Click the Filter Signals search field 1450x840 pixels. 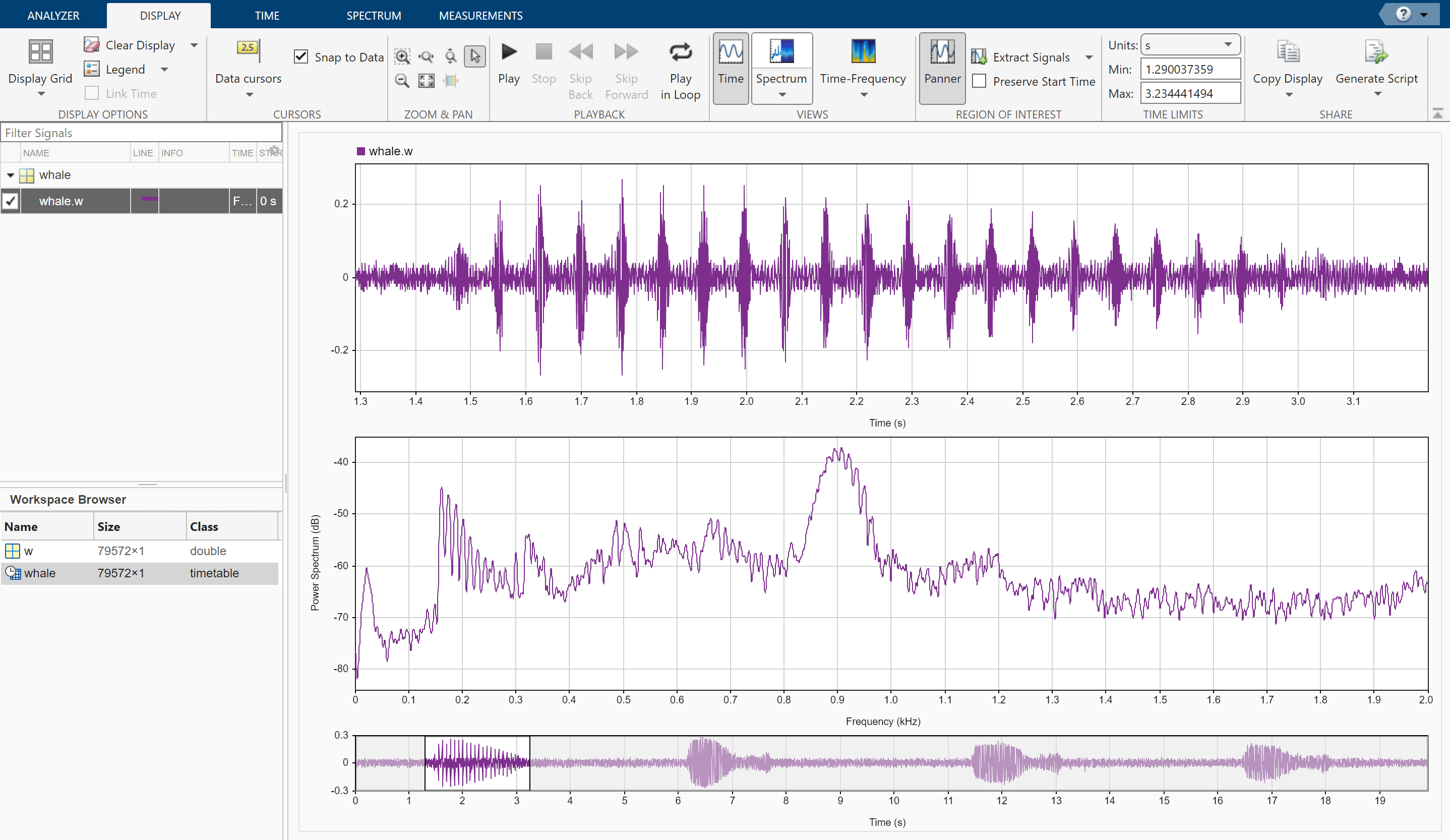pos(141,133)
